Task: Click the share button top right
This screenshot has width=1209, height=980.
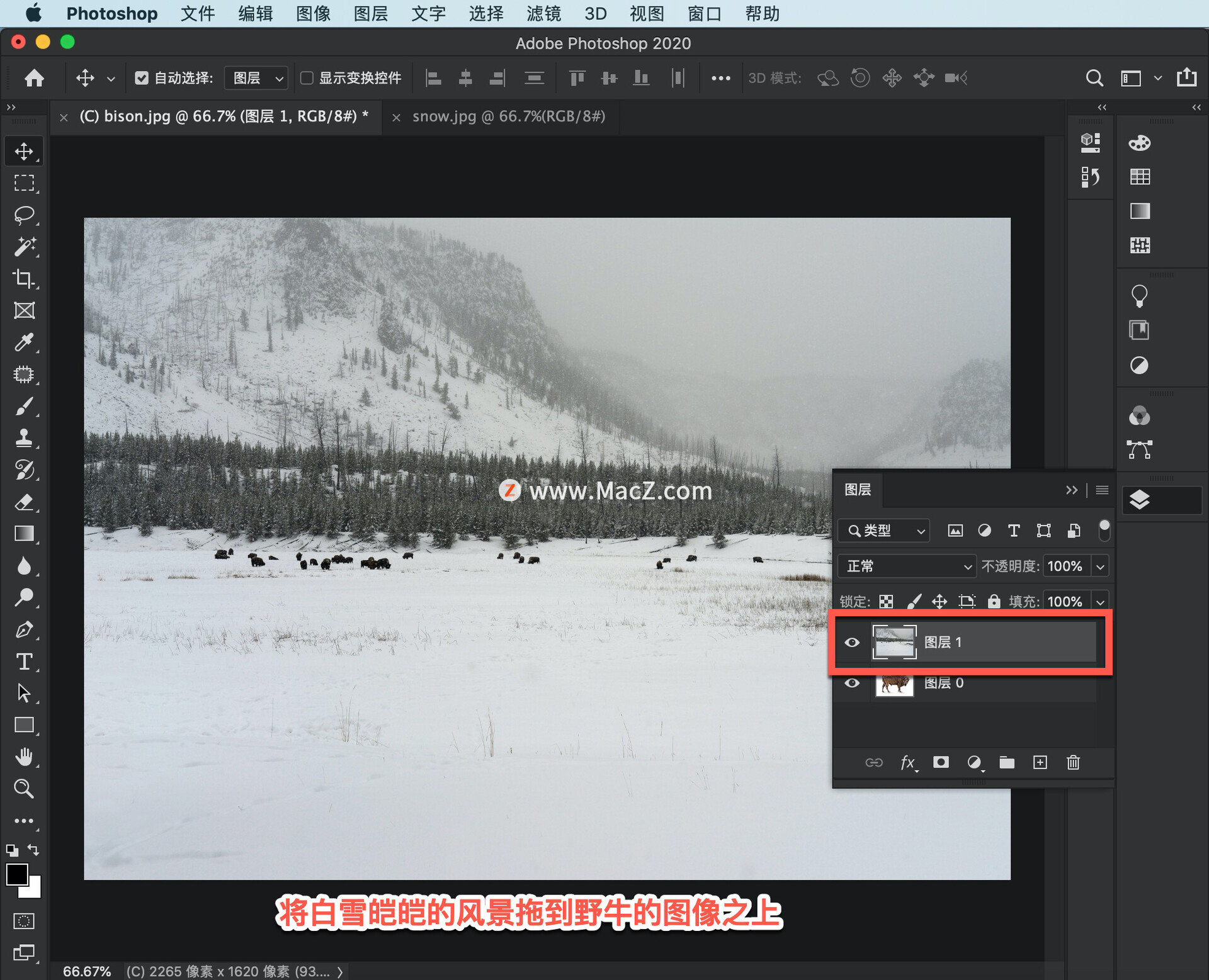Action: coord(1186,77)
